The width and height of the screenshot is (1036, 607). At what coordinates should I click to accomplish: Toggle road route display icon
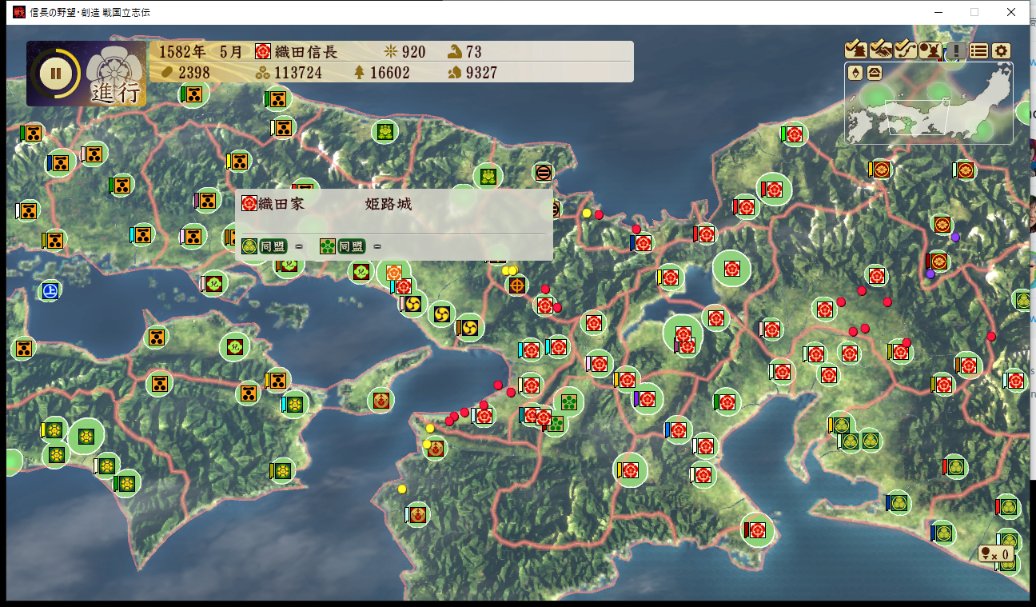click(905, 50)
